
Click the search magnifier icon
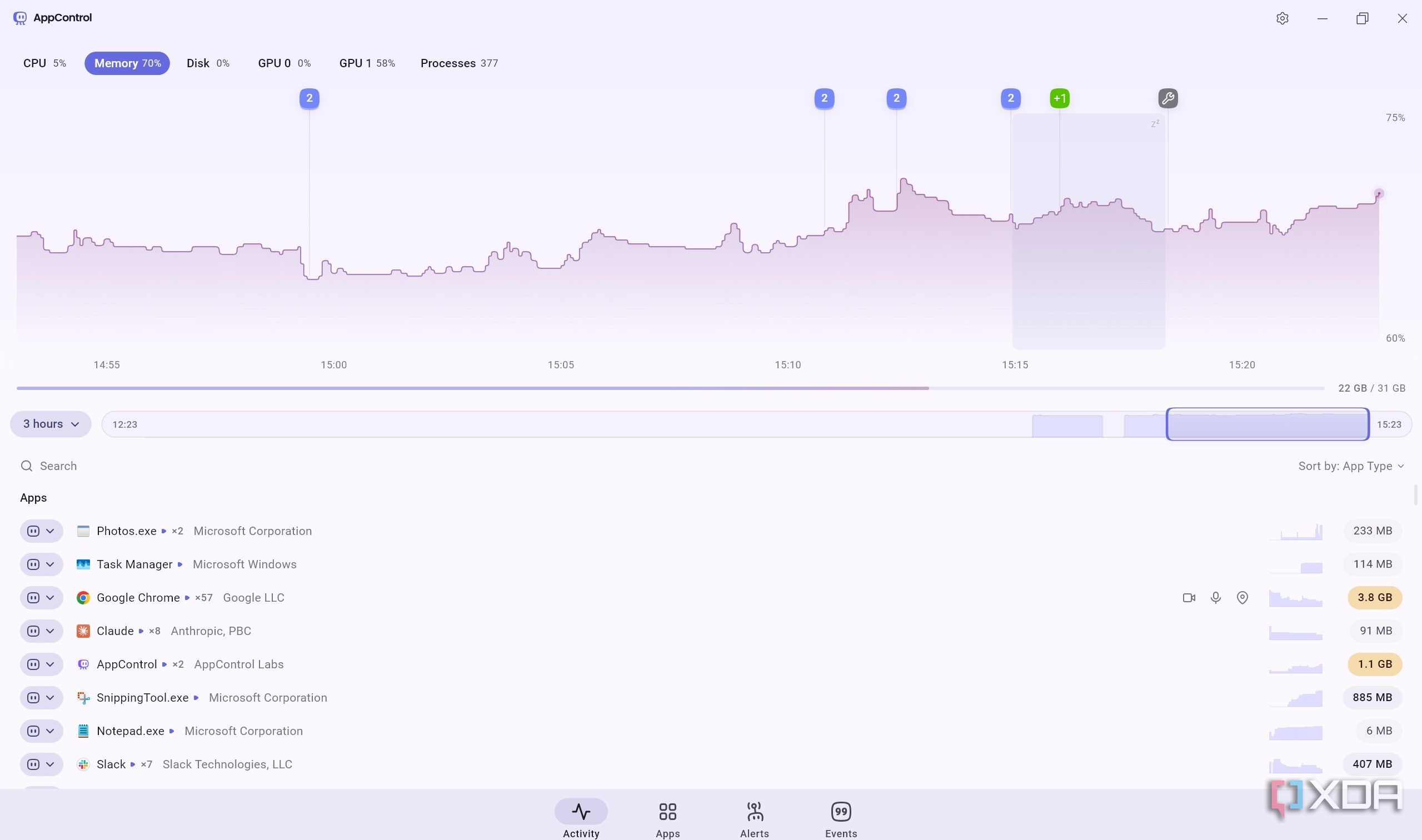pos(27,466)
